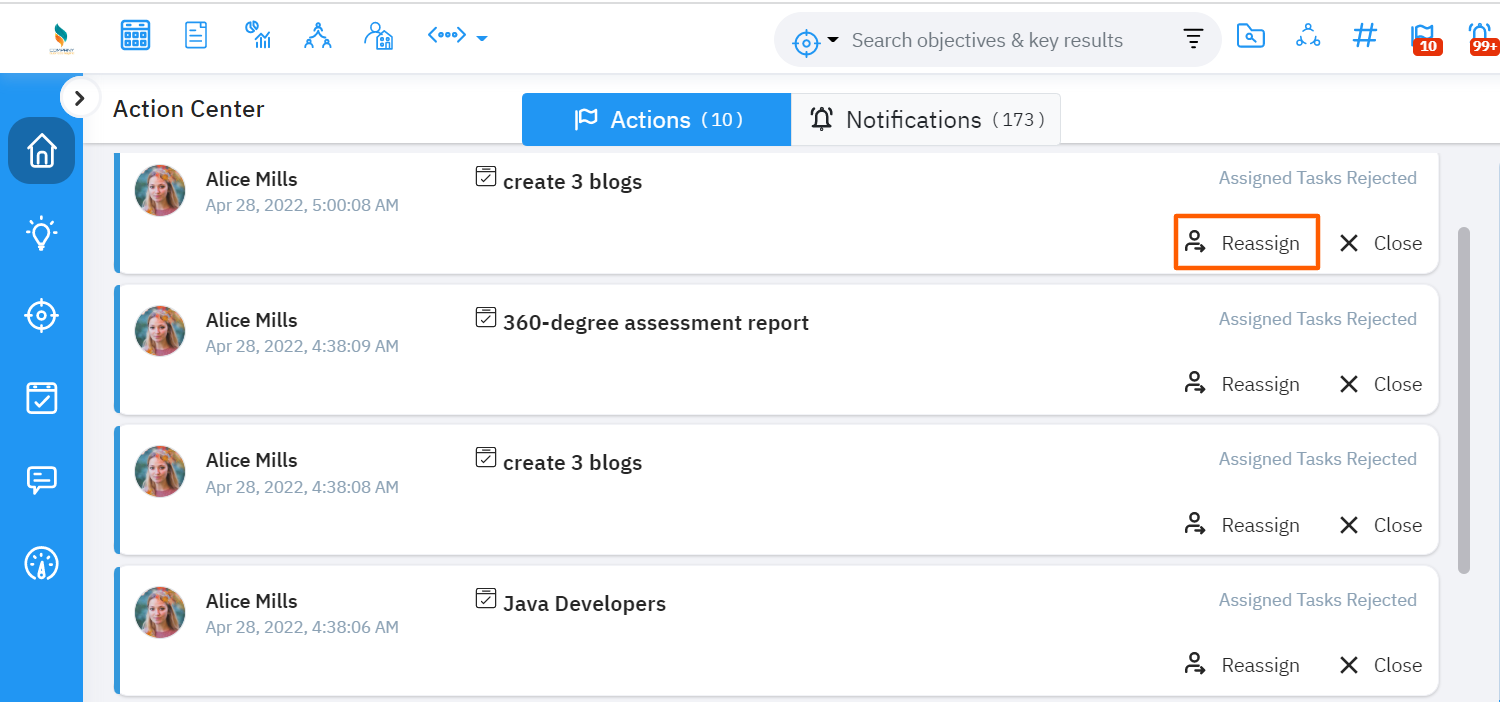The height and width of the screenshot is (702, 1500).
Task: Open the hashtag icon in top bar
Action: (1364, 36)
